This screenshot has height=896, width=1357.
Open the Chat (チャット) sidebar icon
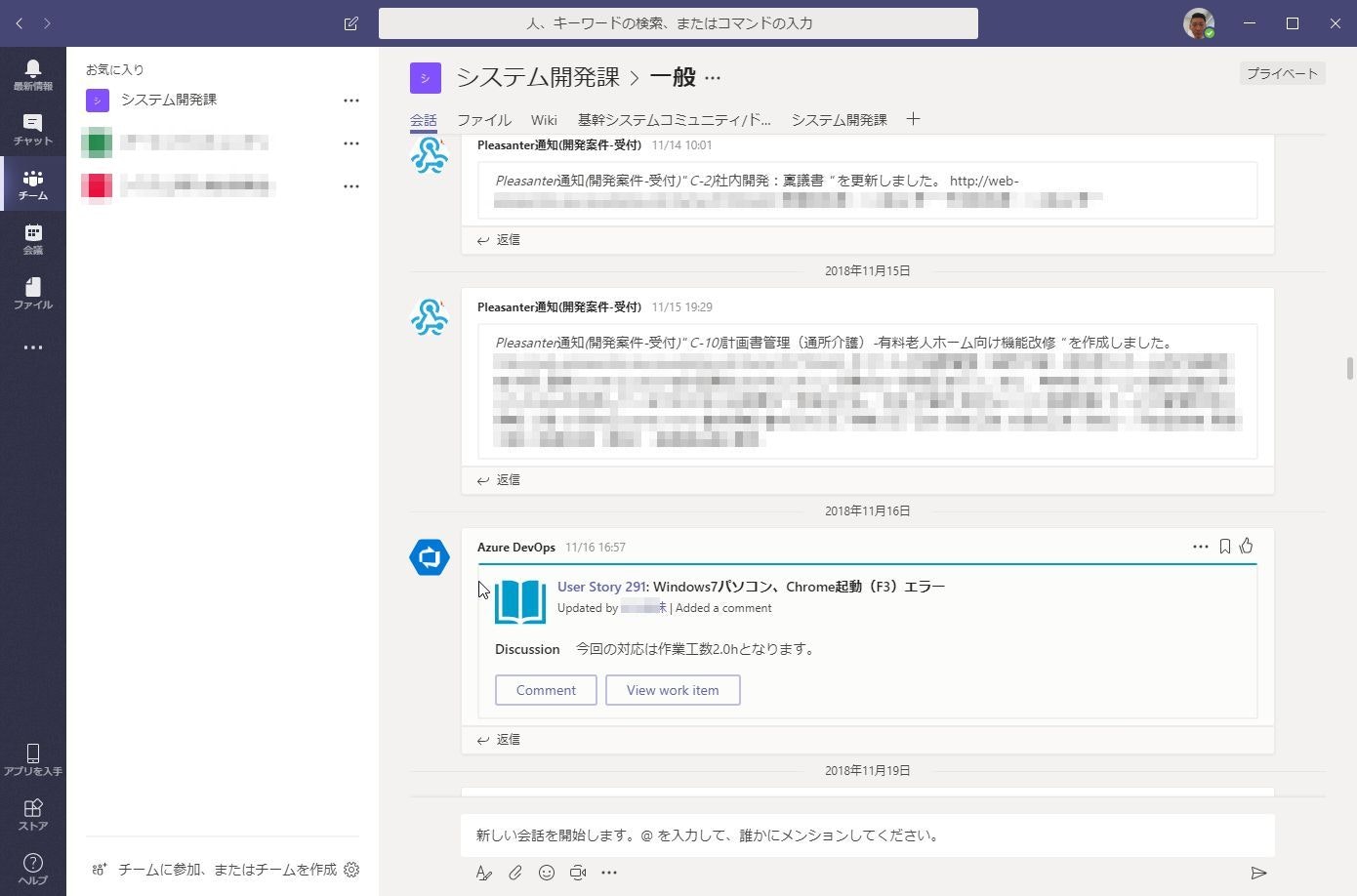coord(32,129)
